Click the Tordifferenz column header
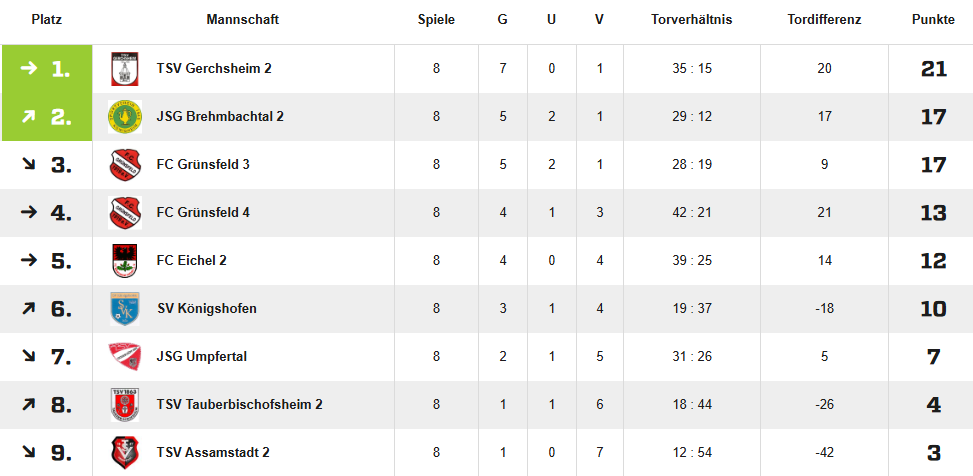973x476 pixels. coord(825,20)
